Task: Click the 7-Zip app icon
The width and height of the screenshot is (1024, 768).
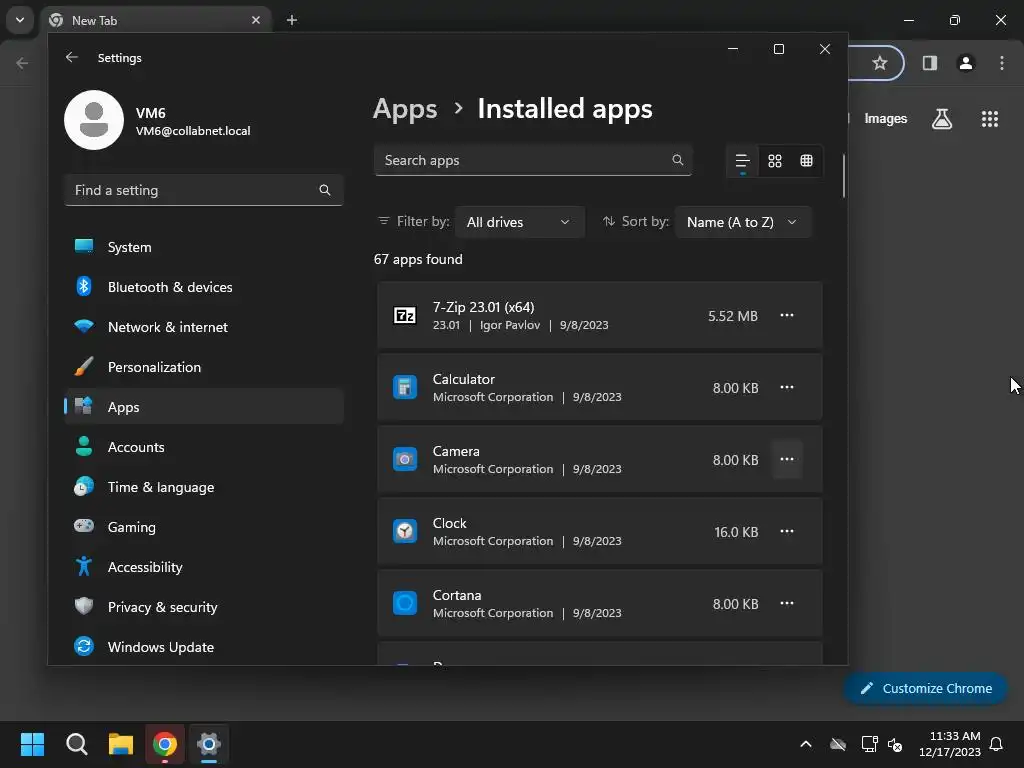Action: pyautogui.click(x=405, y=315)
